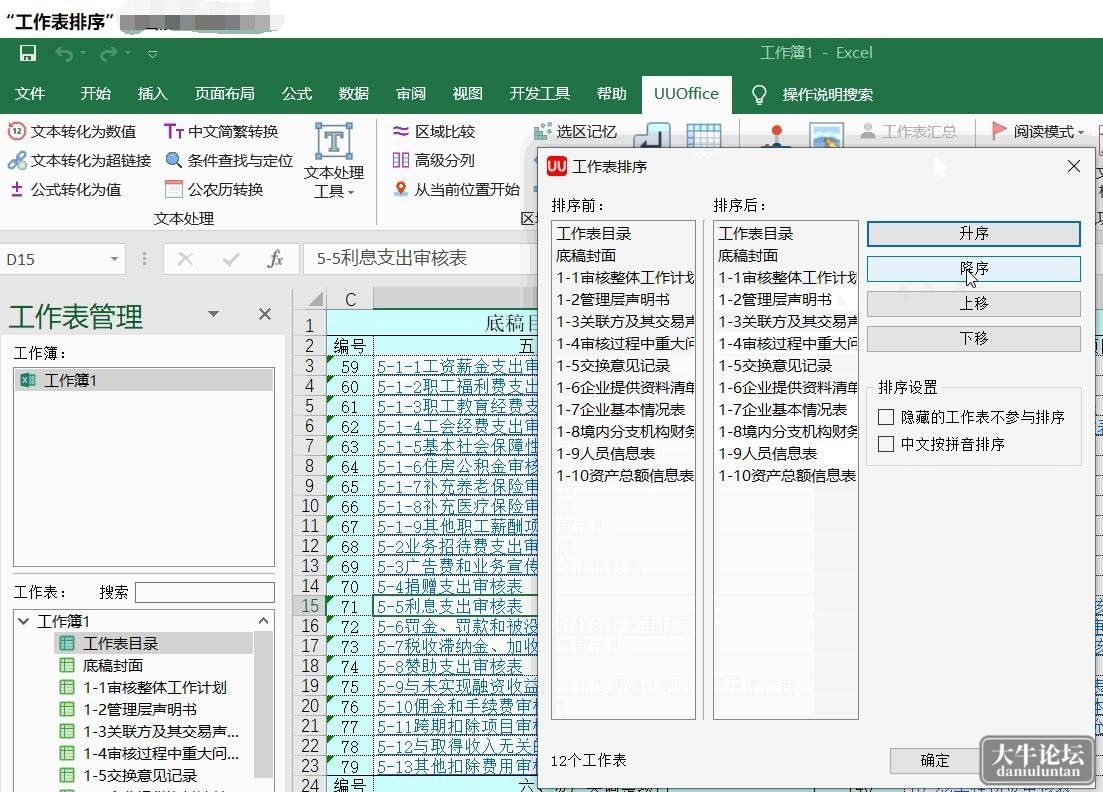Launch 条件查找与定位 from the ribbon
This screenshot has height=792, width=1103.
229,160
